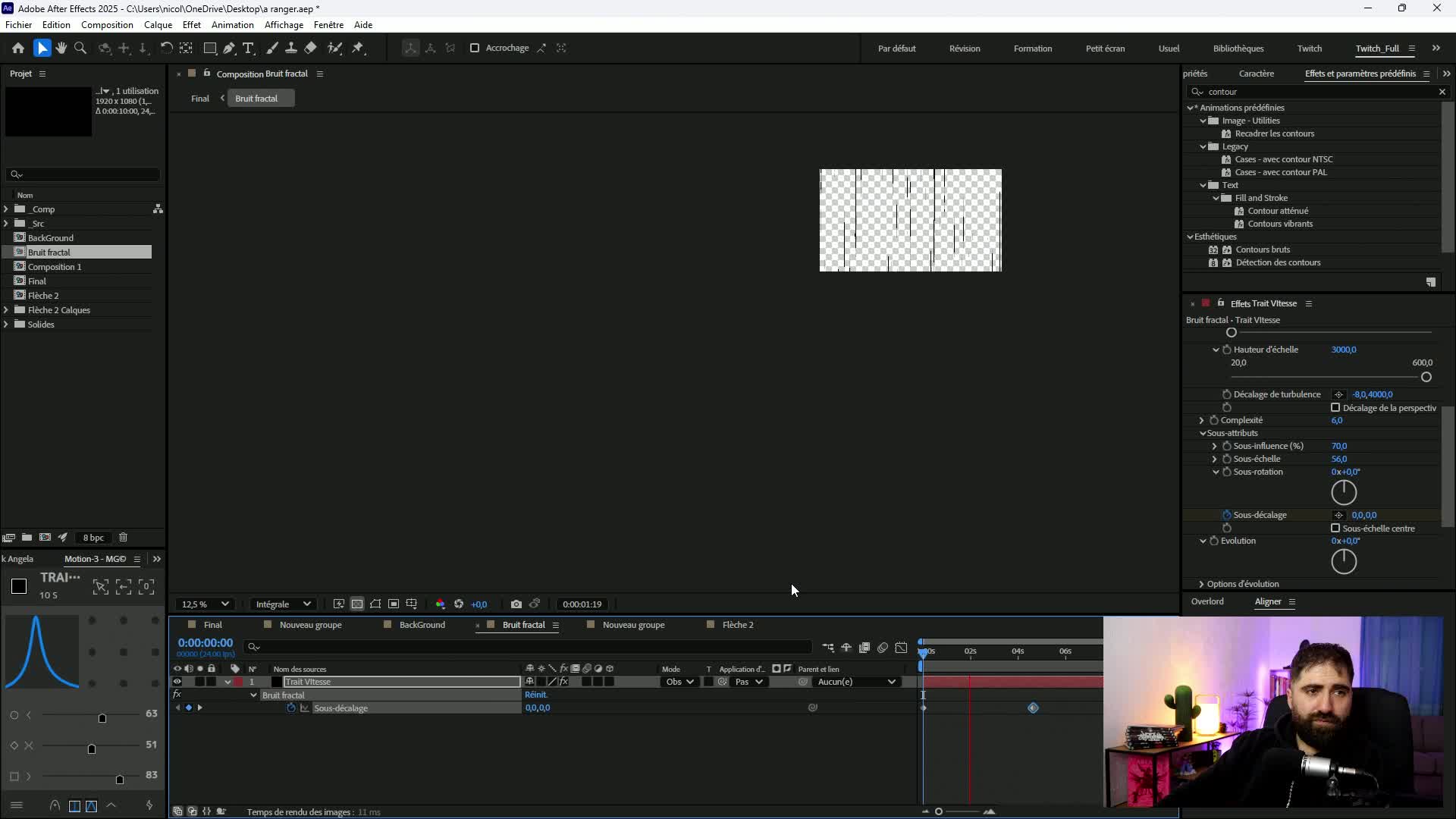The width and height of the screenshot is (1456, 819).
Task: Select the Type text tool
Action: [x=248, y=48]
